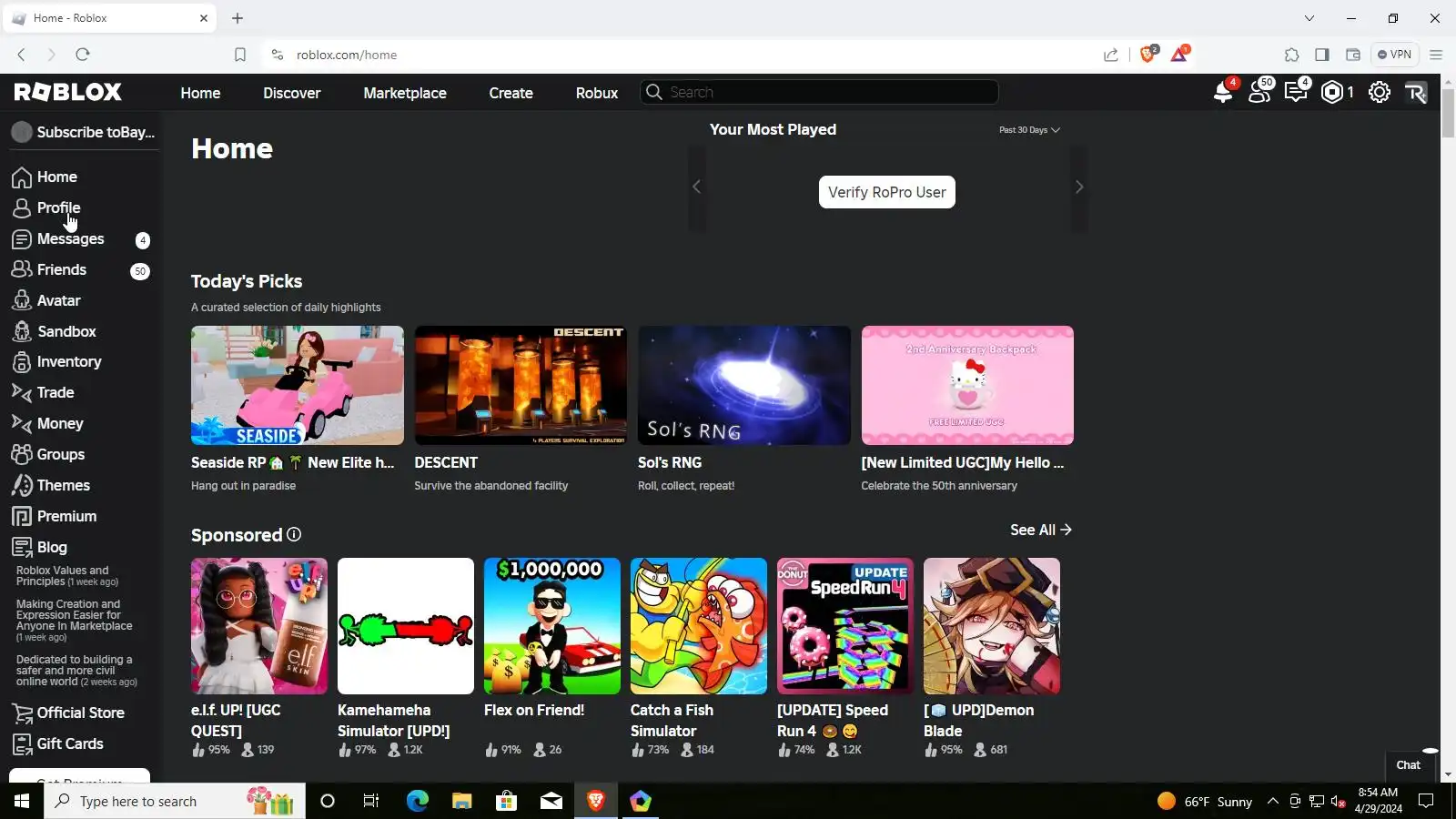Reload the page

83,55
